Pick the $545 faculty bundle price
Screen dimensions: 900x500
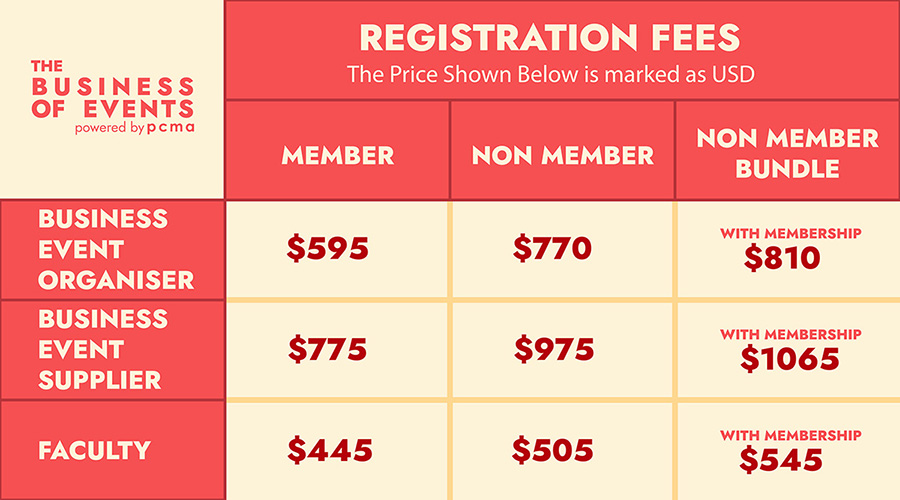(782, 460)
